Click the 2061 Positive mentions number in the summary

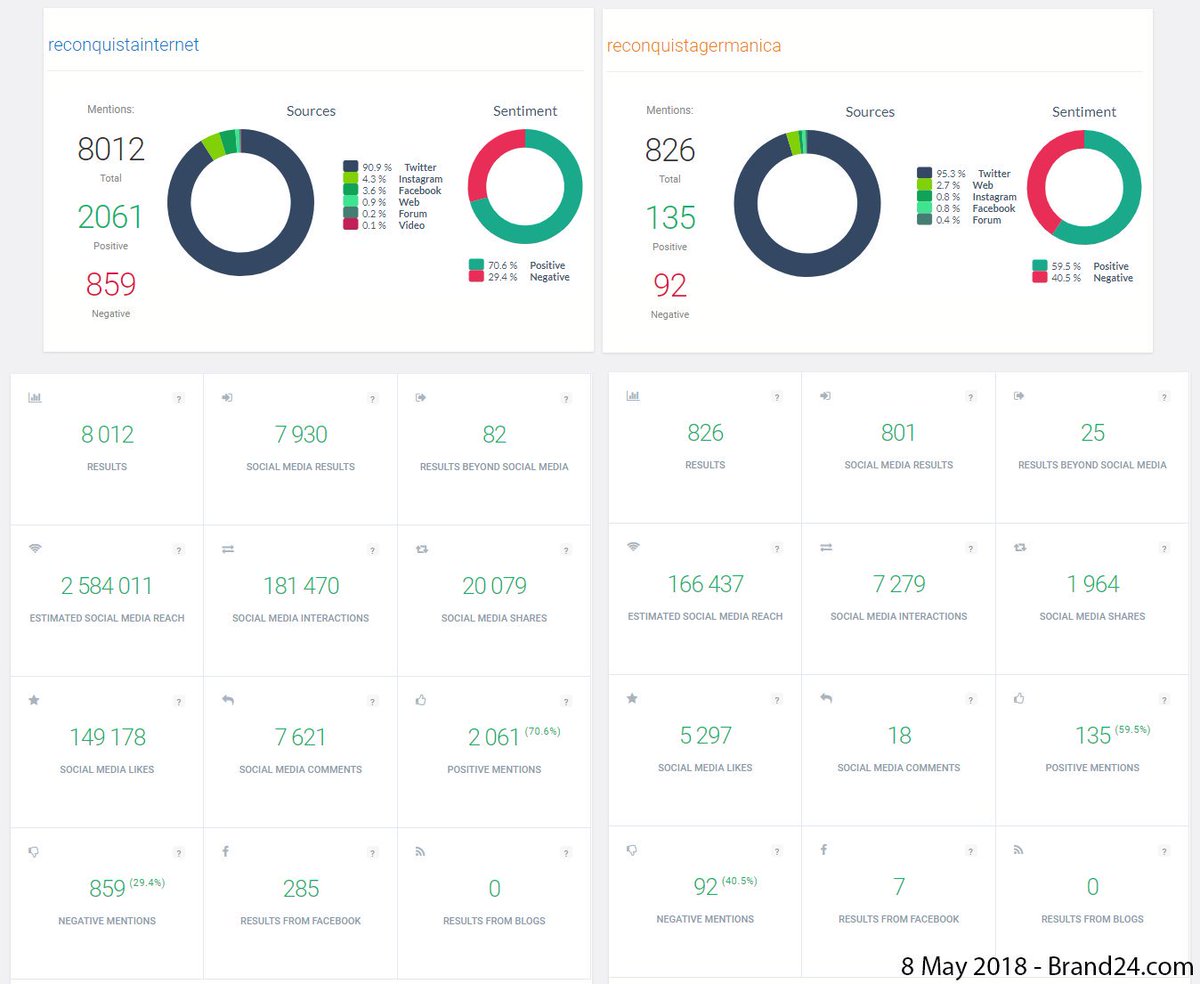point(111,217)
